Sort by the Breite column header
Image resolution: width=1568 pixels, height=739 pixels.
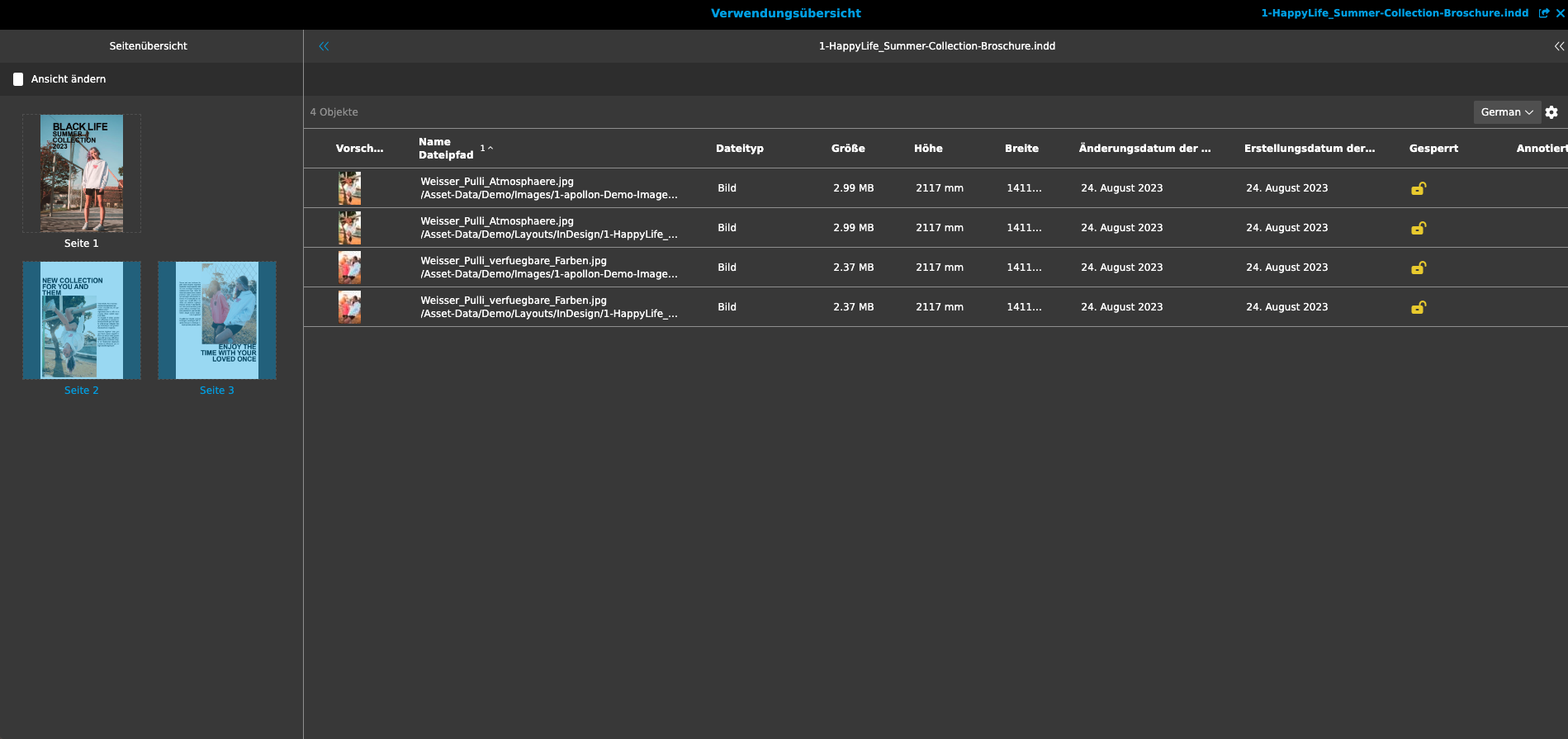1021,149
